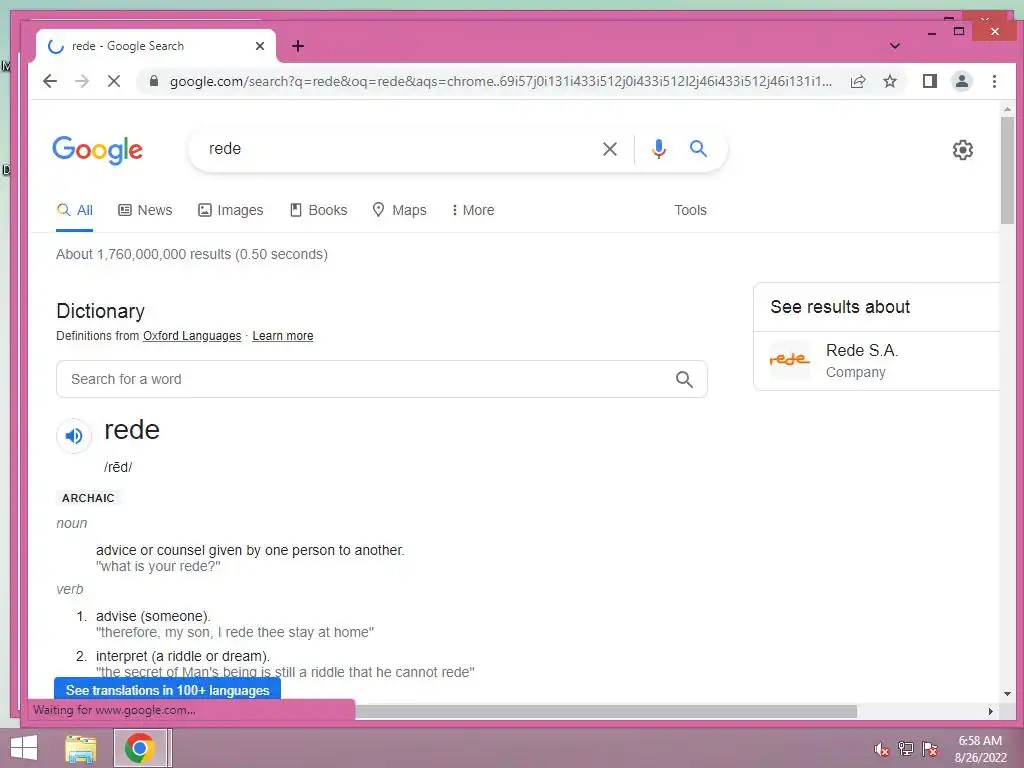Open the network tray icon
Viewport: 1024px width, 768px height.
click(x=905, y=749)
